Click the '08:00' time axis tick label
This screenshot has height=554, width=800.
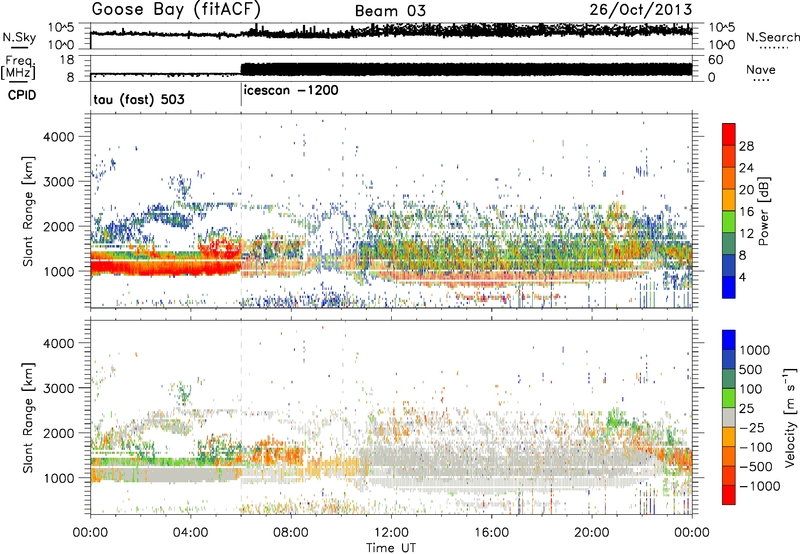pyautogui.click(x=291, y=533)
